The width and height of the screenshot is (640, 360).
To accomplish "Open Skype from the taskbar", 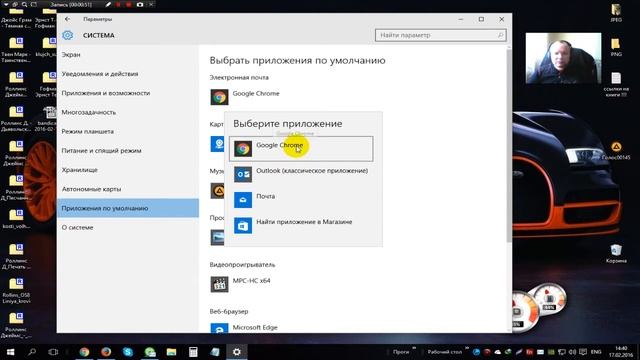I will coord(128,351).
